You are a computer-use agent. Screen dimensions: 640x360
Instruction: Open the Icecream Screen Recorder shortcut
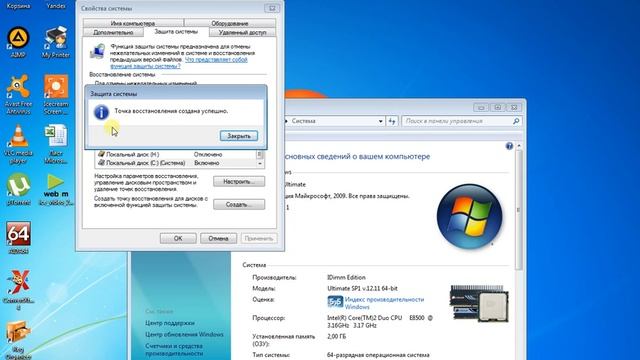[56, 94]
